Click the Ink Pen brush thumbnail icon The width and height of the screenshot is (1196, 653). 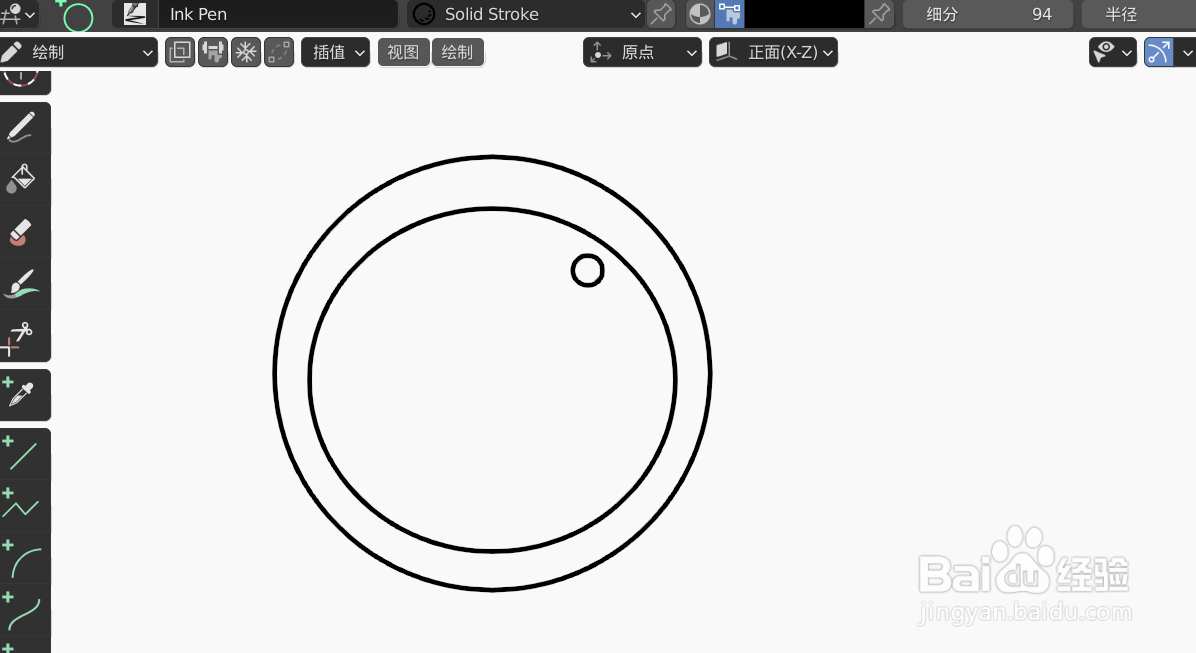click(135, 14)
